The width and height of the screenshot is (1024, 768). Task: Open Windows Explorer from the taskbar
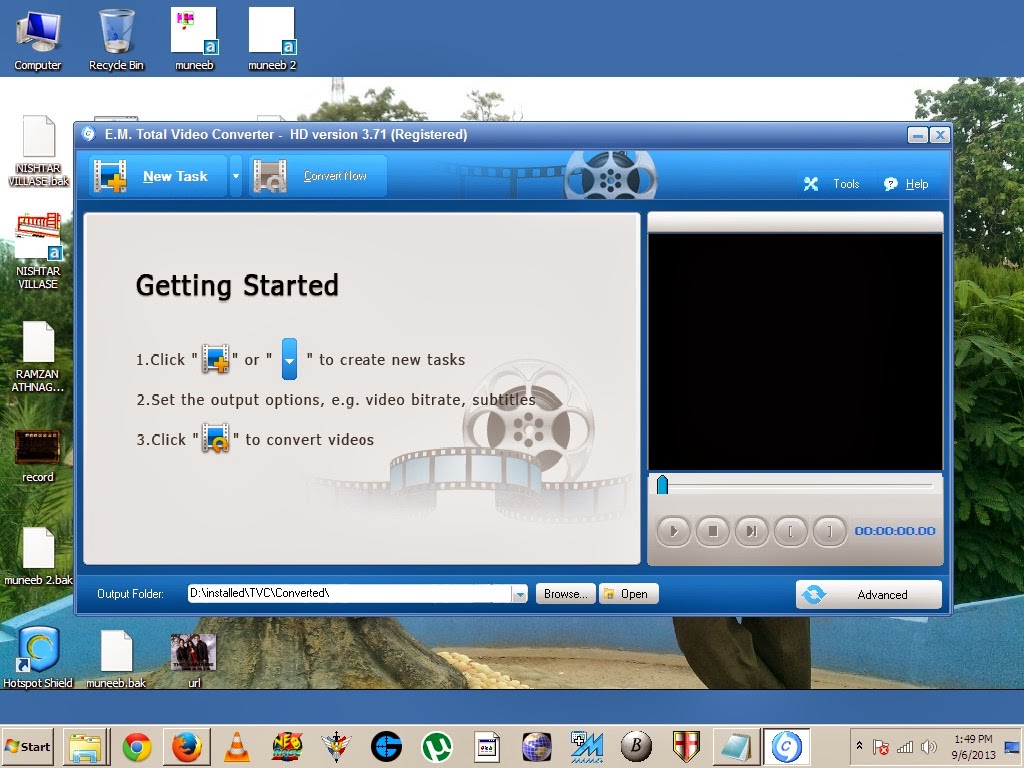coord(86,747)
